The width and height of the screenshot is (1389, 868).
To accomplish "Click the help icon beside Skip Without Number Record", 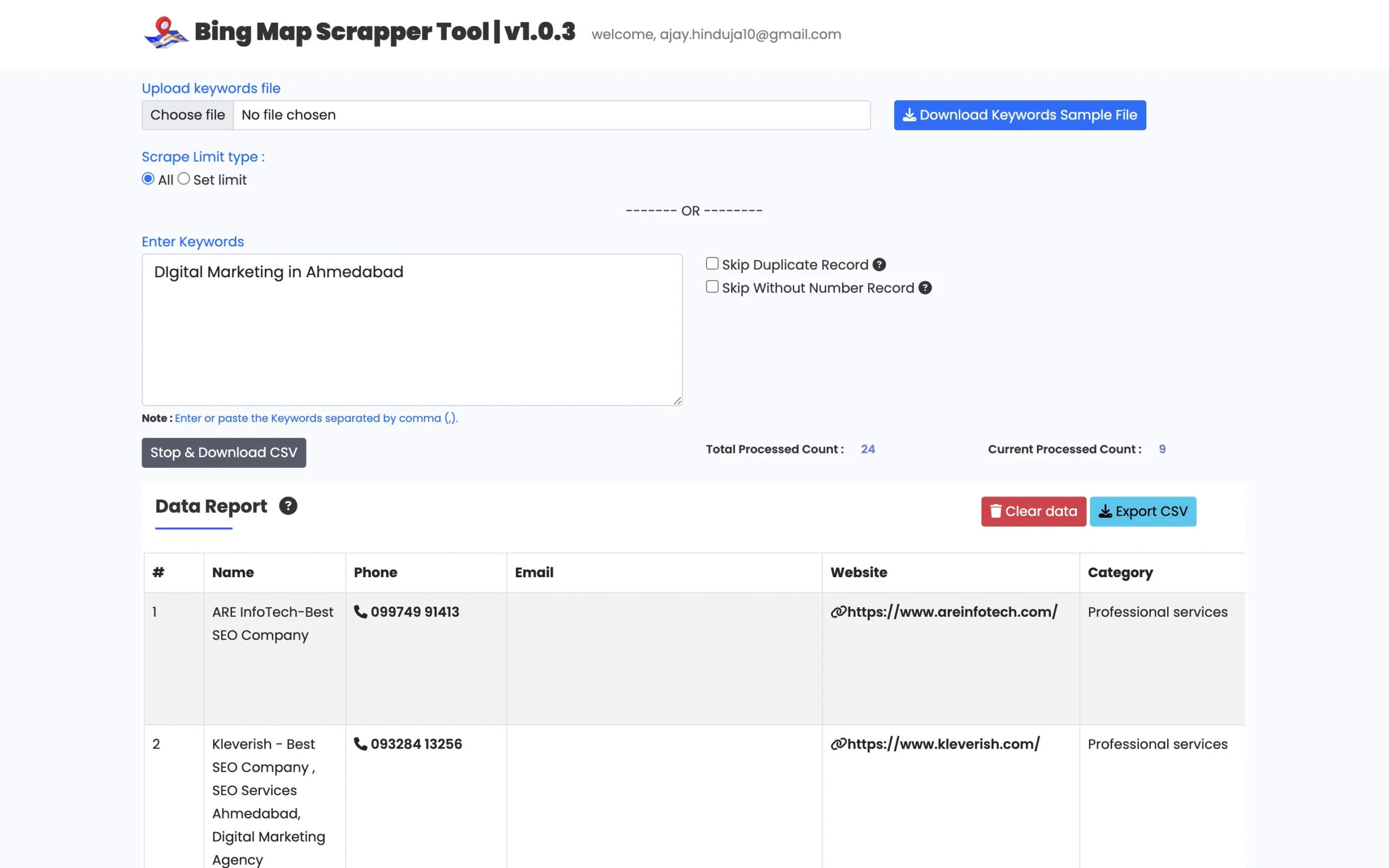I will point(925,288).
